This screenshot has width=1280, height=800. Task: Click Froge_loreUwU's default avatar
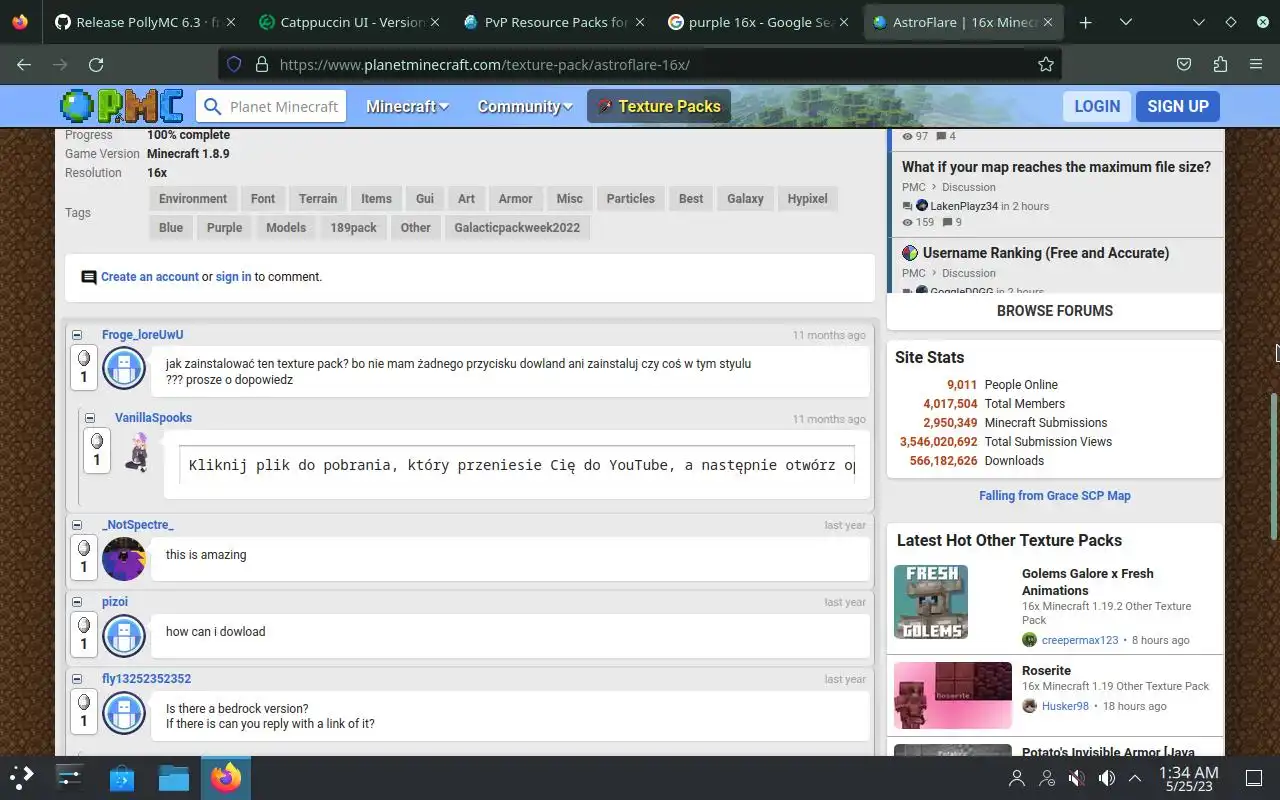click(124, 369)
